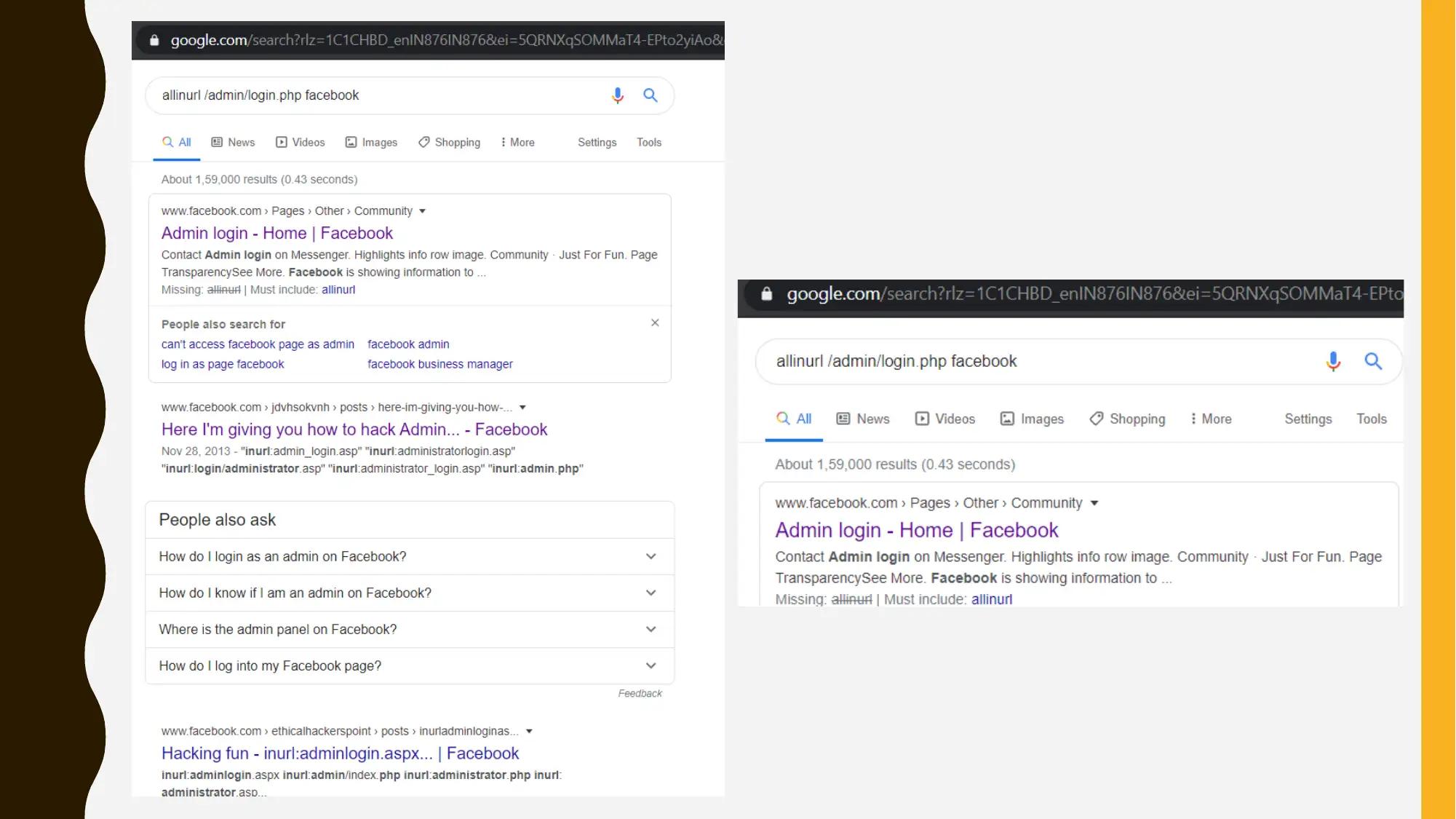Click the left browser address bar URL
The image size is (1456, 819).
point(447,40)
